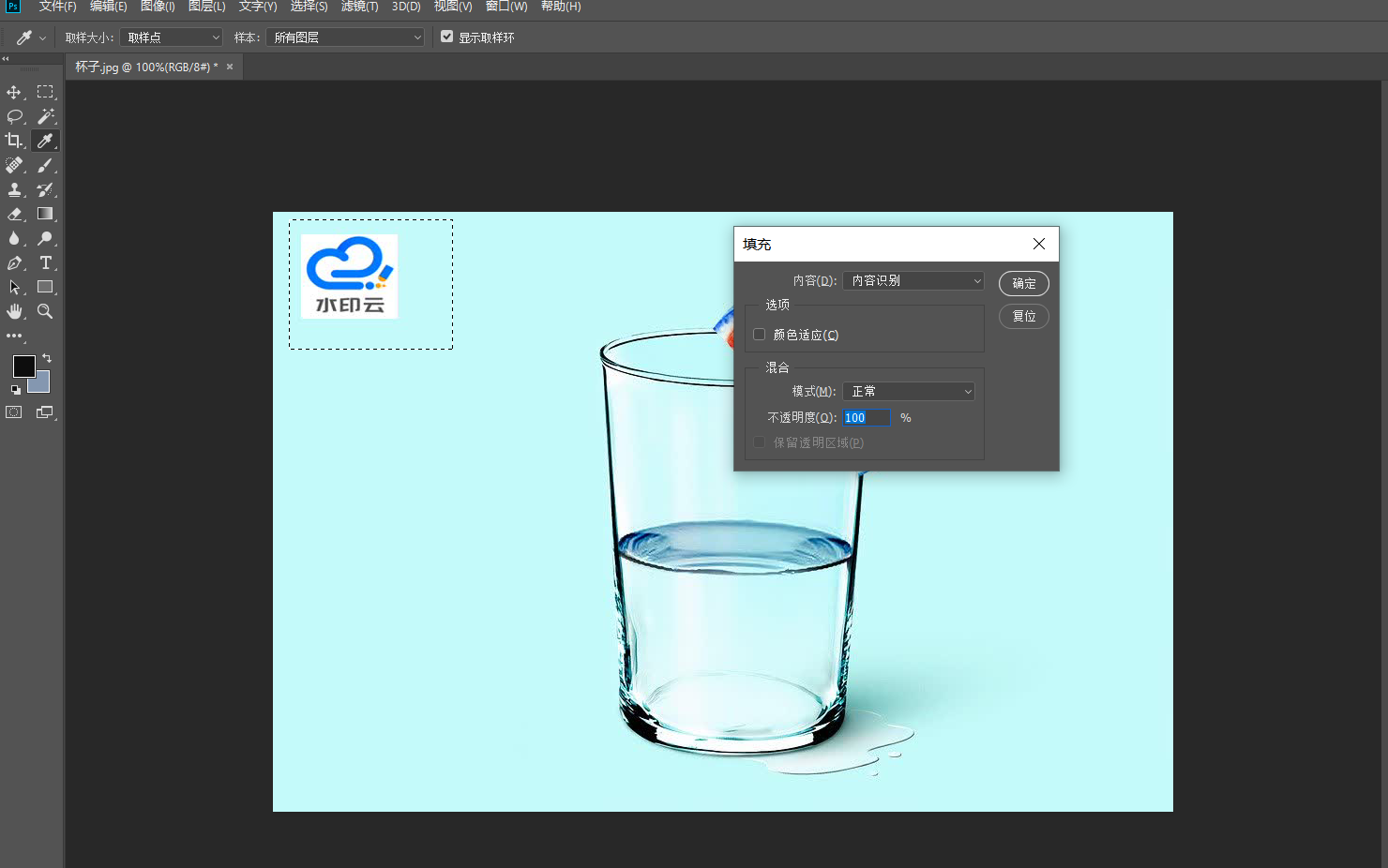Select the Move tool
Screen dimensions: 1388x868
click(x=14, y=92)
